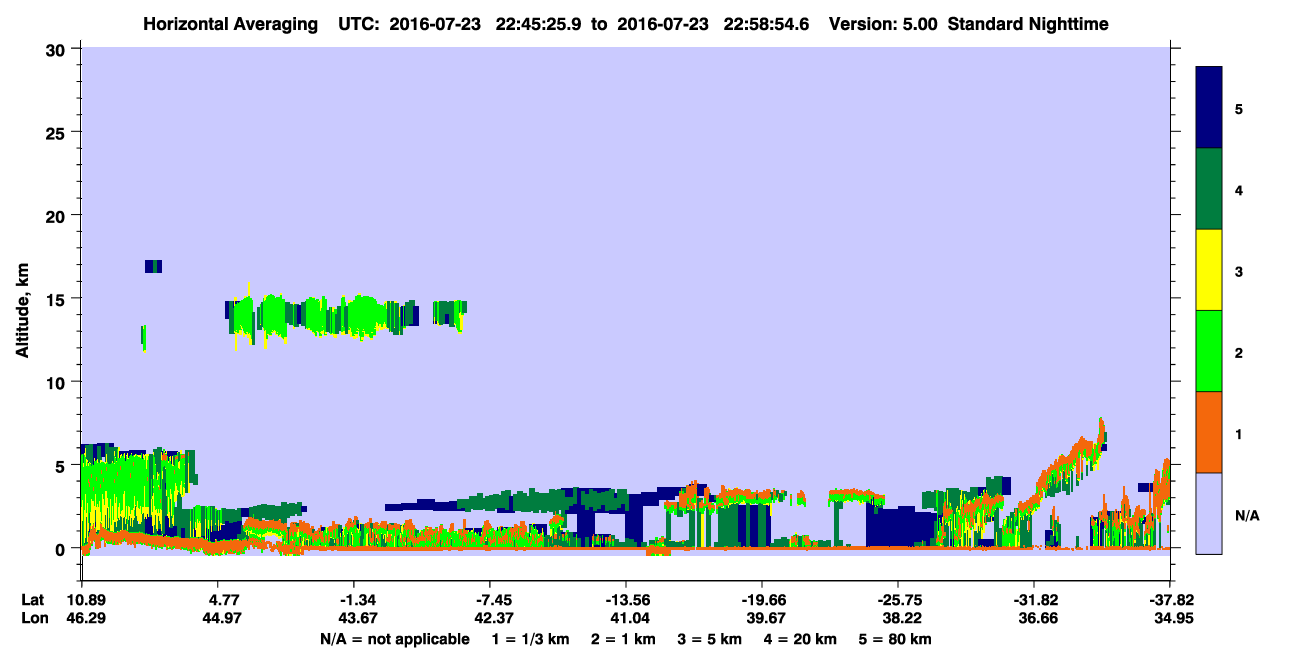Click latitude value -7.45
The height and width of the screenshot is (667, 1300).
[x=489, y=600]
